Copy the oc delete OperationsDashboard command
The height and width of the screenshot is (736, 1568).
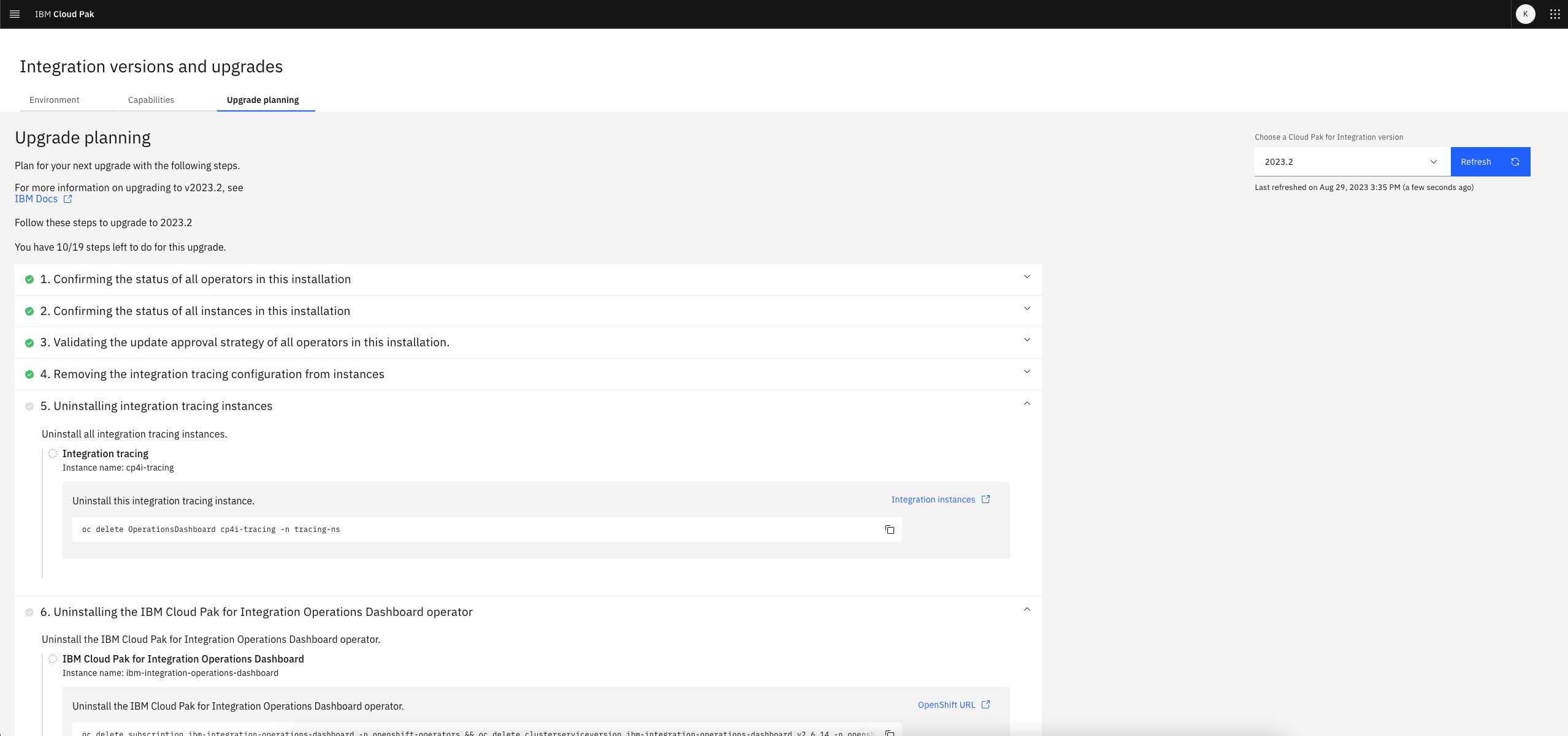pos(889,529)
